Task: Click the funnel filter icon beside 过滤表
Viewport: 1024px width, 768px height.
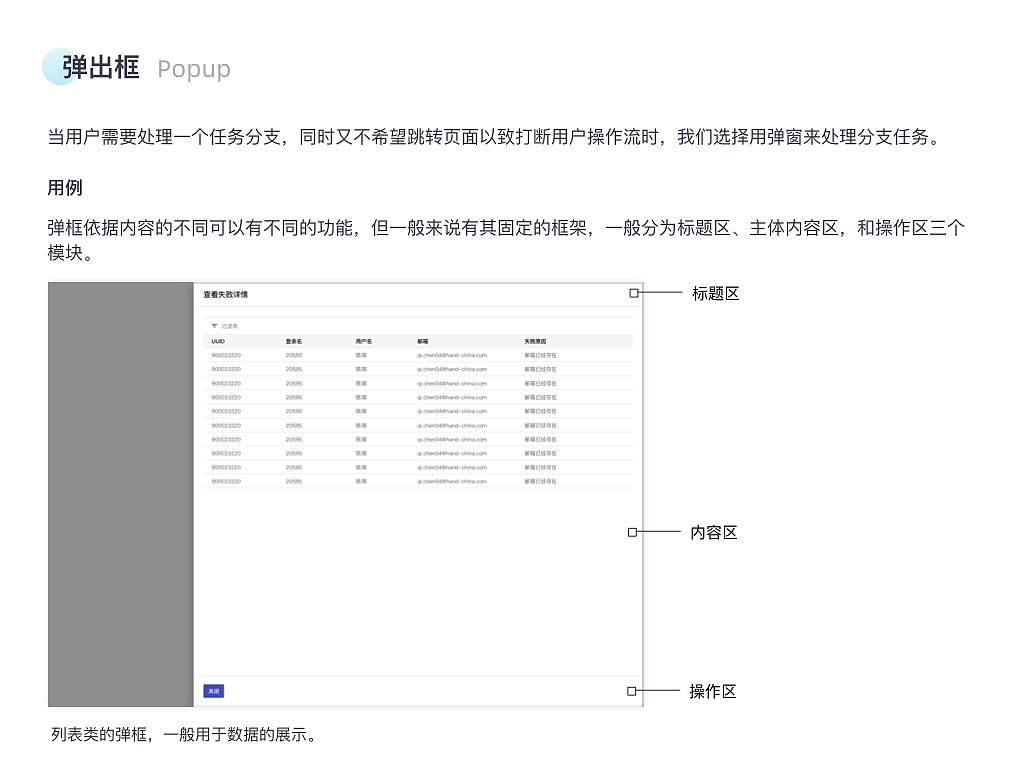Action: [x=213, y=326]
